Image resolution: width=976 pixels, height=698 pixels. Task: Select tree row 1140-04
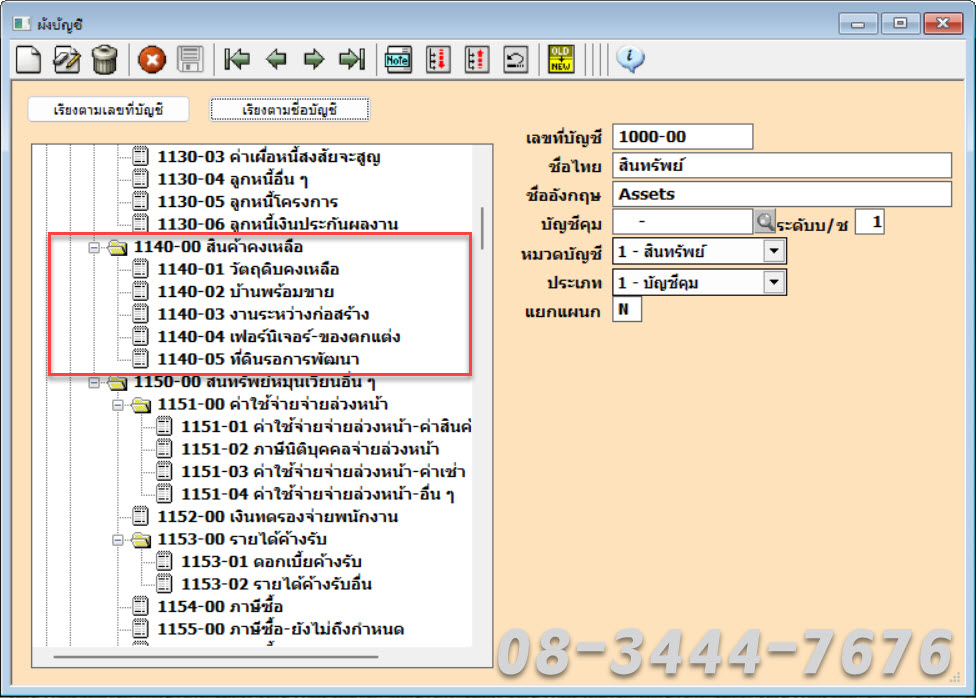[x=278, y=337]
